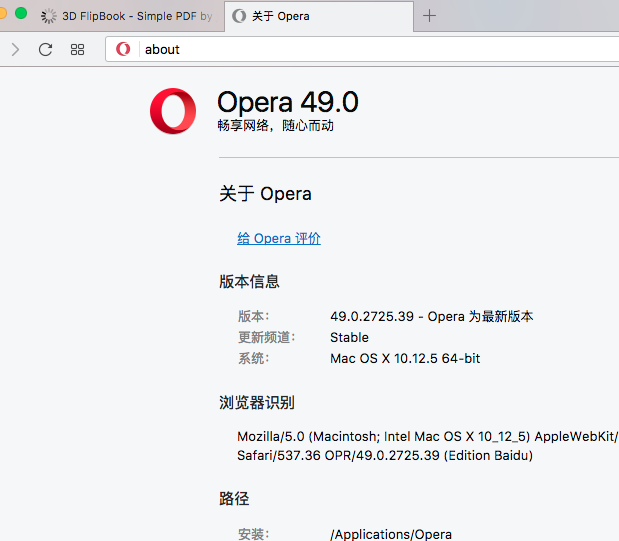
Task: Click the Opera badge in address bar
Action: [x=123, y=49]
